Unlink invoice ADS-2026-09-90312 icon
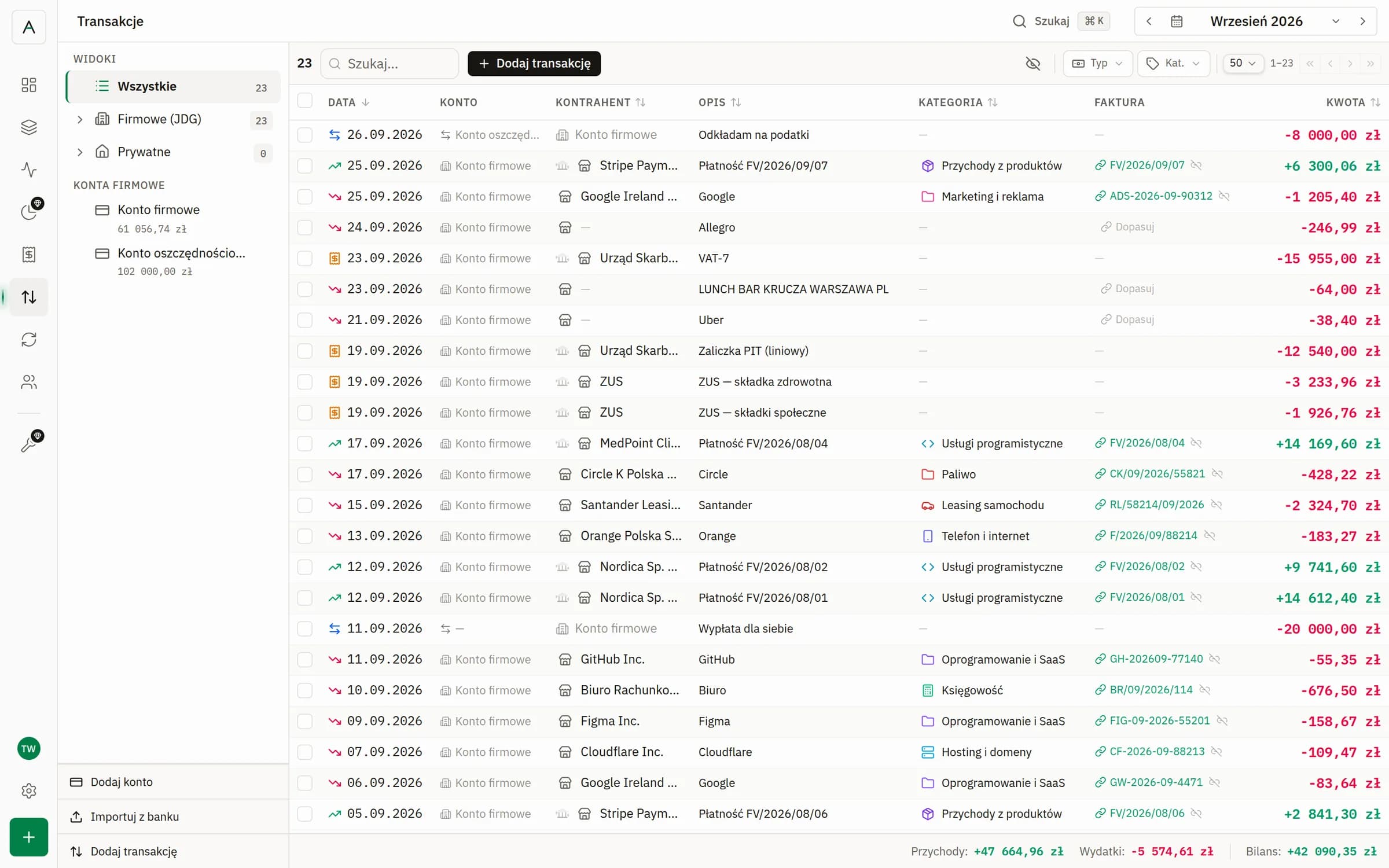 point(1224,196)
